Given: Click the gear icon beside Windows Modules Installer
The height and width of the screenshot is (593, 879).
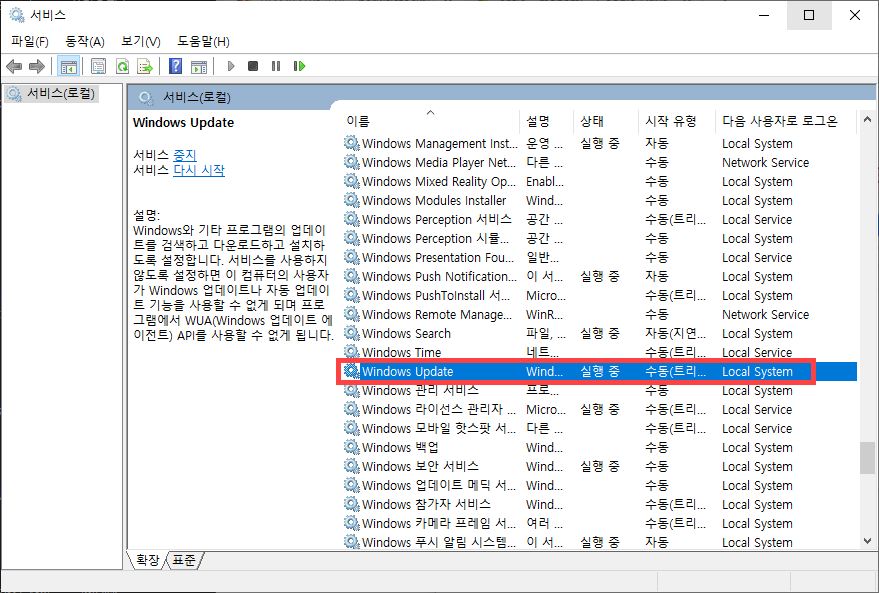Looking at the screenshot, I should tap(351, 200).
